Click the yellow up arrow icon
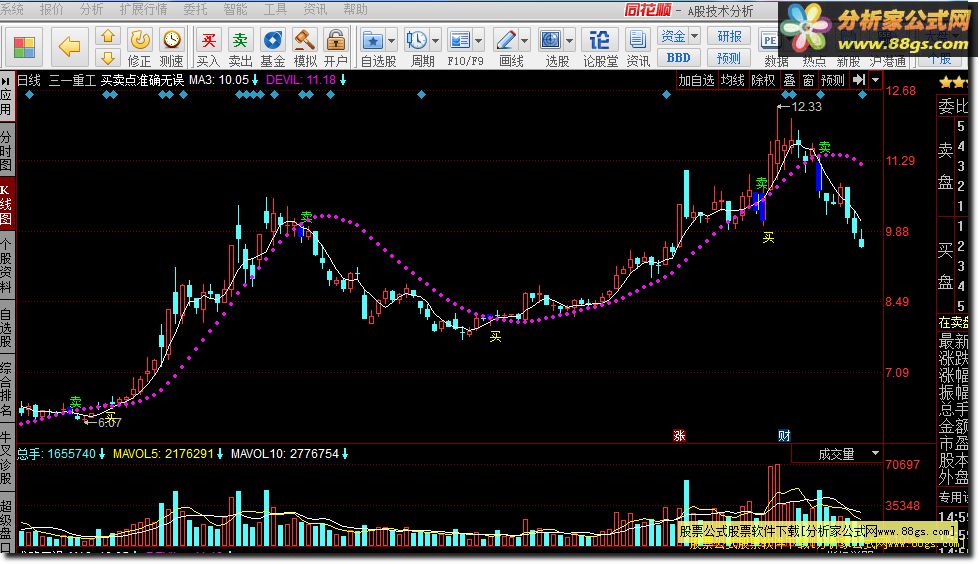Image resolution: width=980 pixels, height=564 pixels. [x=108, y=36]
